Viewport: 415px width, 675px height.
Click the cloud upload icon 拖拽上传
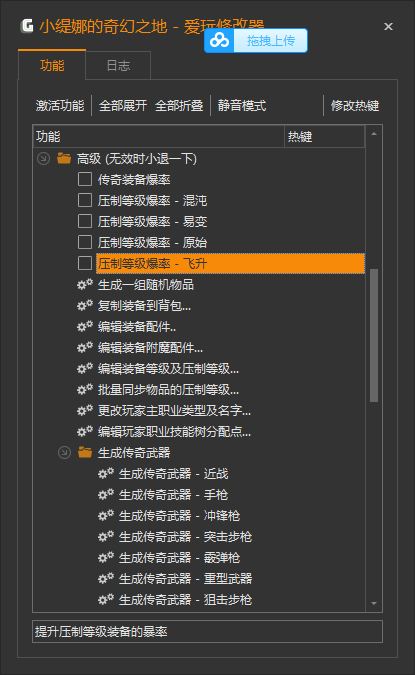point(220,41)
